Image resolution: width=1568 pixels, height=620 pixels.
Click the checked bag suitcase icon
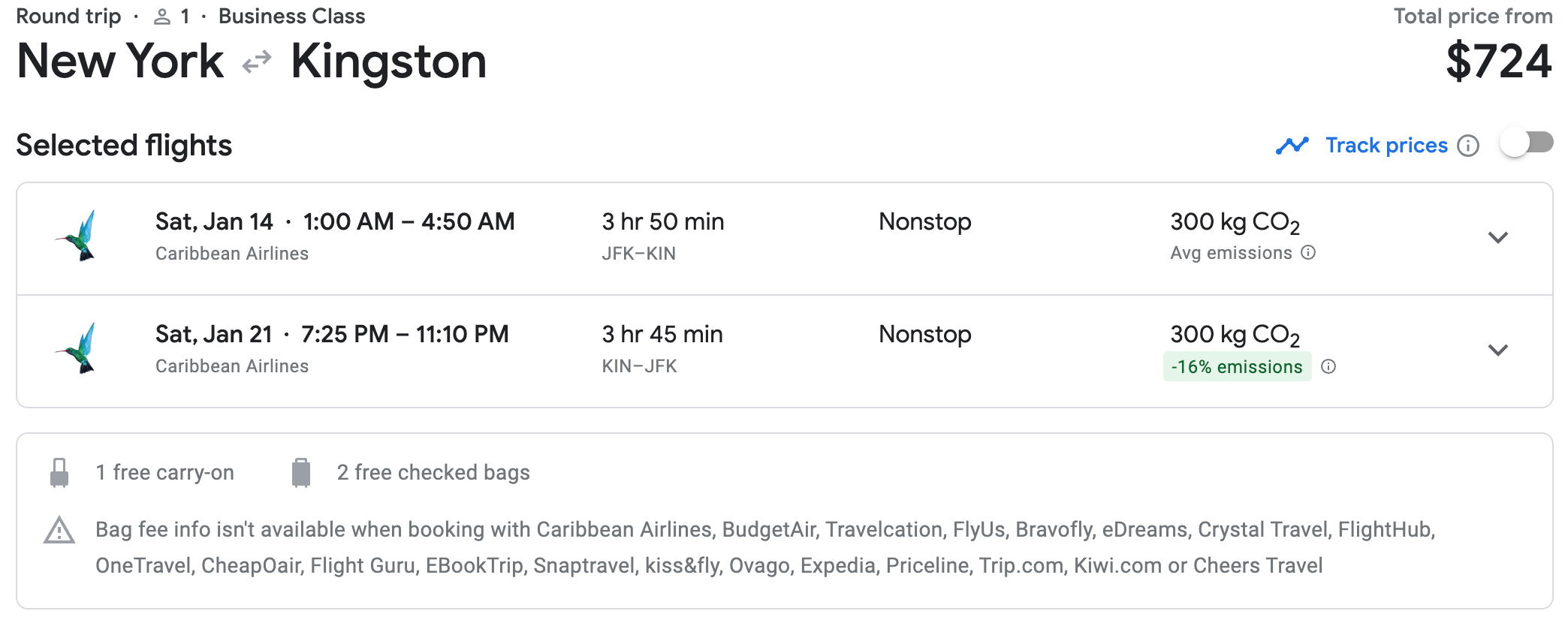[x=301, y=473]
